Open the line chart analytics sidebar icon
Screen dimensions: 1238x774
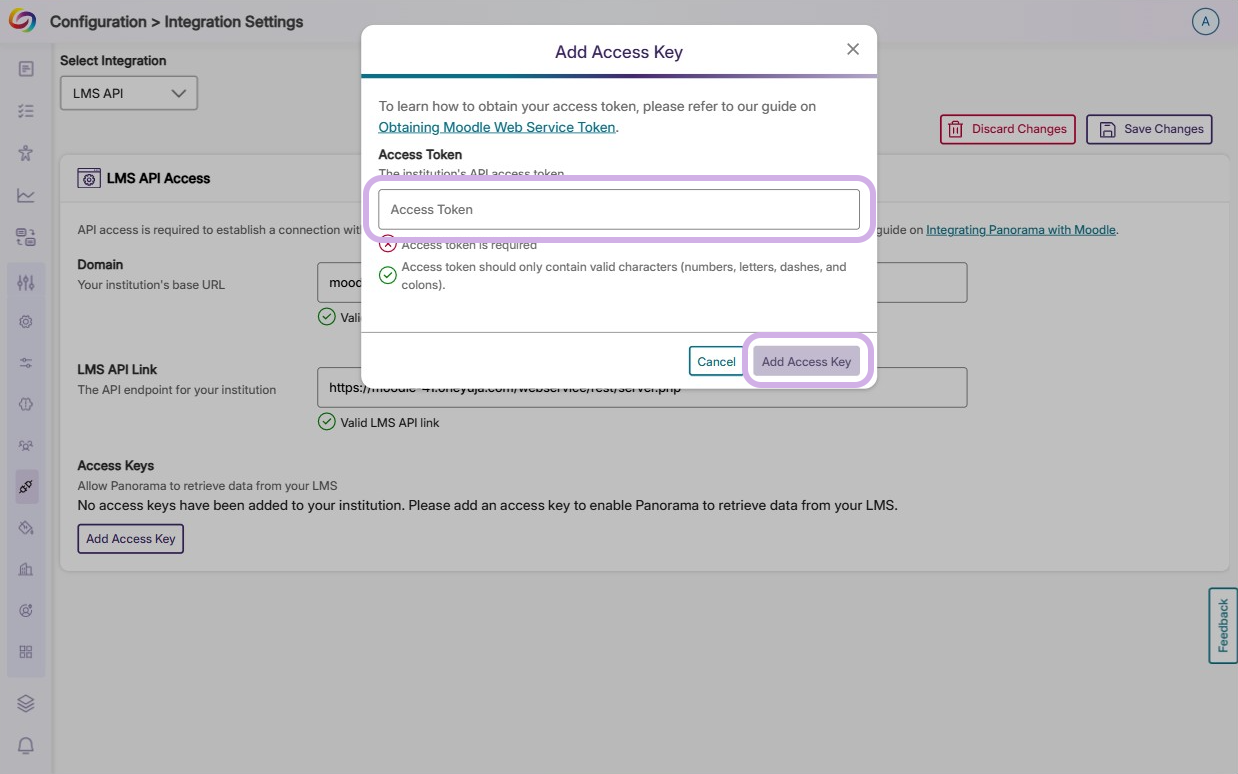coord(26,195)
